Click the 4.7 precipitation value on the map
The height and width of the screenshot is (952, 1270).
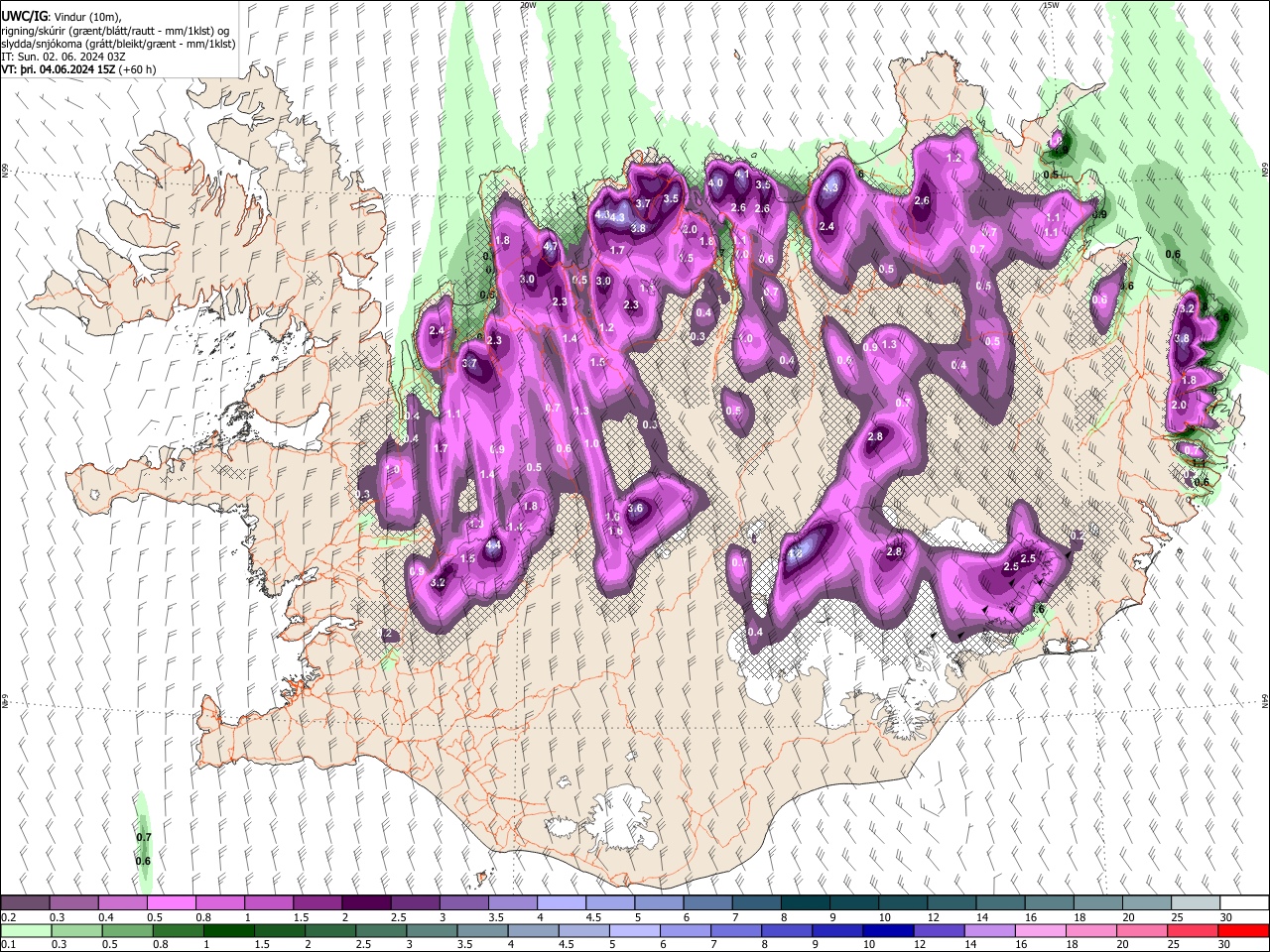click(x=552, y=246)
